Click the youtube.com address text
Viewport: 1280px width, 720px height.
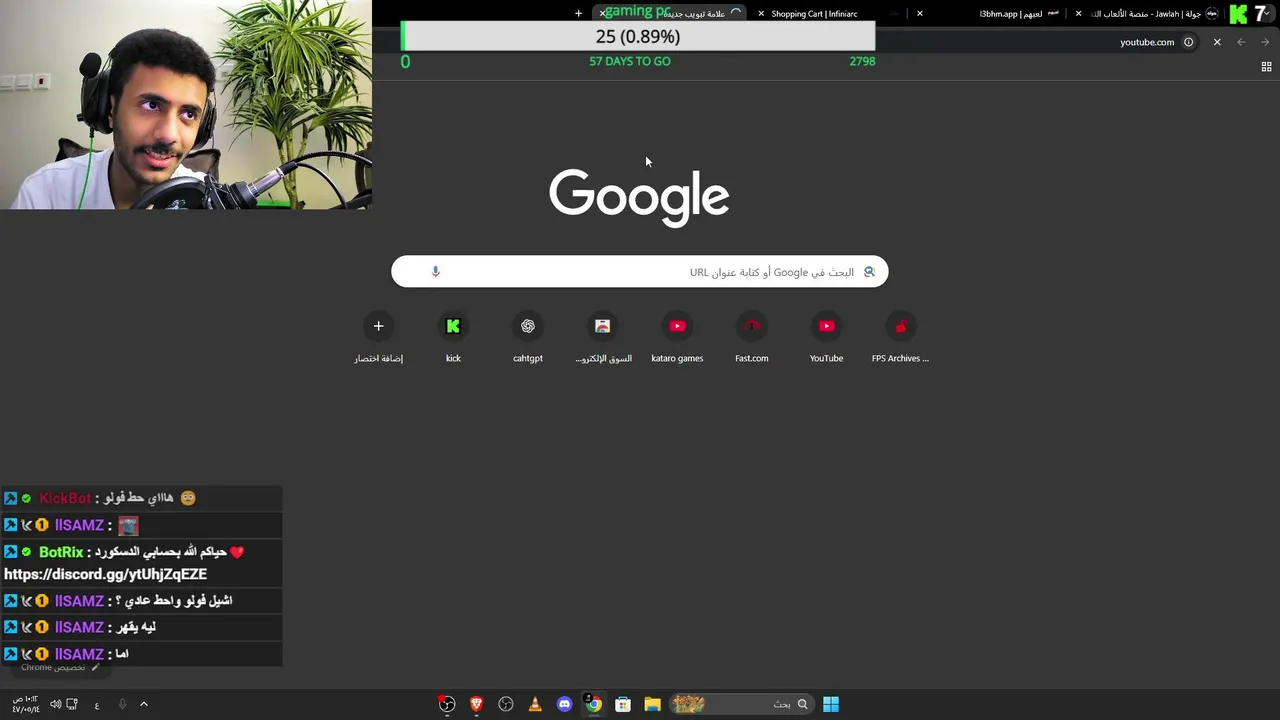tap(1147, 42)
